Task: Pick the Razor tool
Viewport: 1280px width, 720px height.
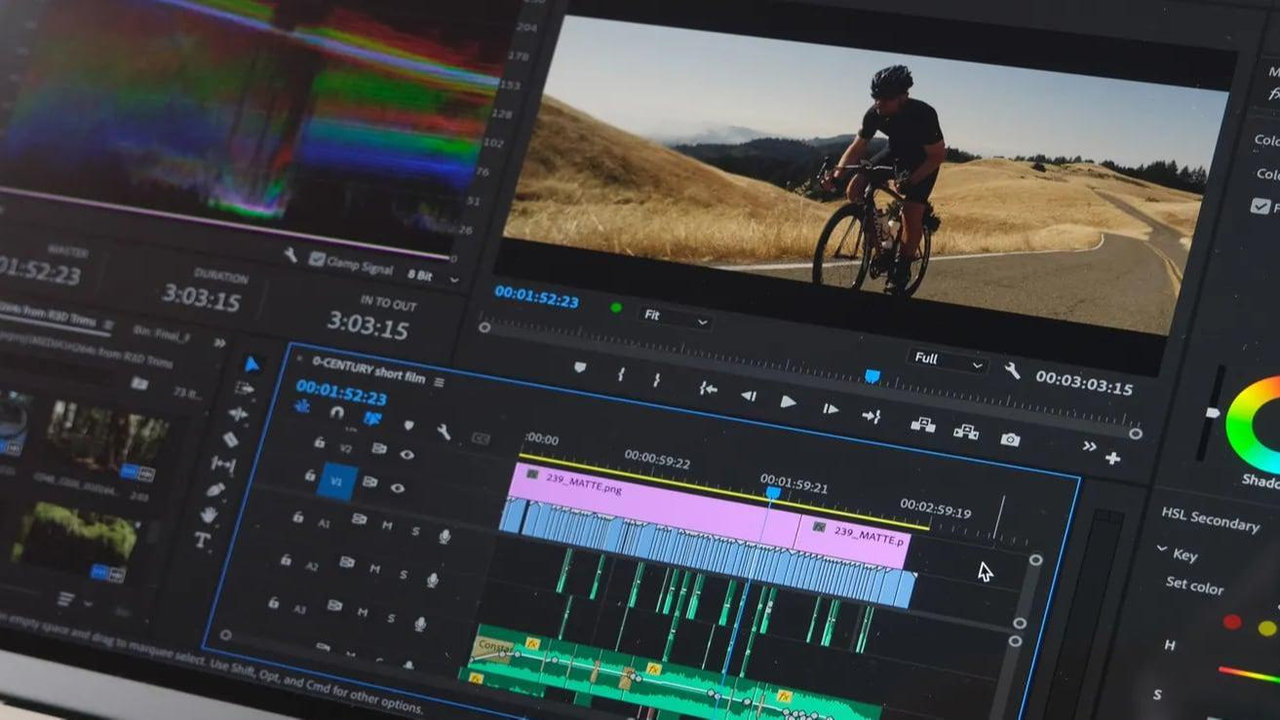Action: click(x=231, y=439)
